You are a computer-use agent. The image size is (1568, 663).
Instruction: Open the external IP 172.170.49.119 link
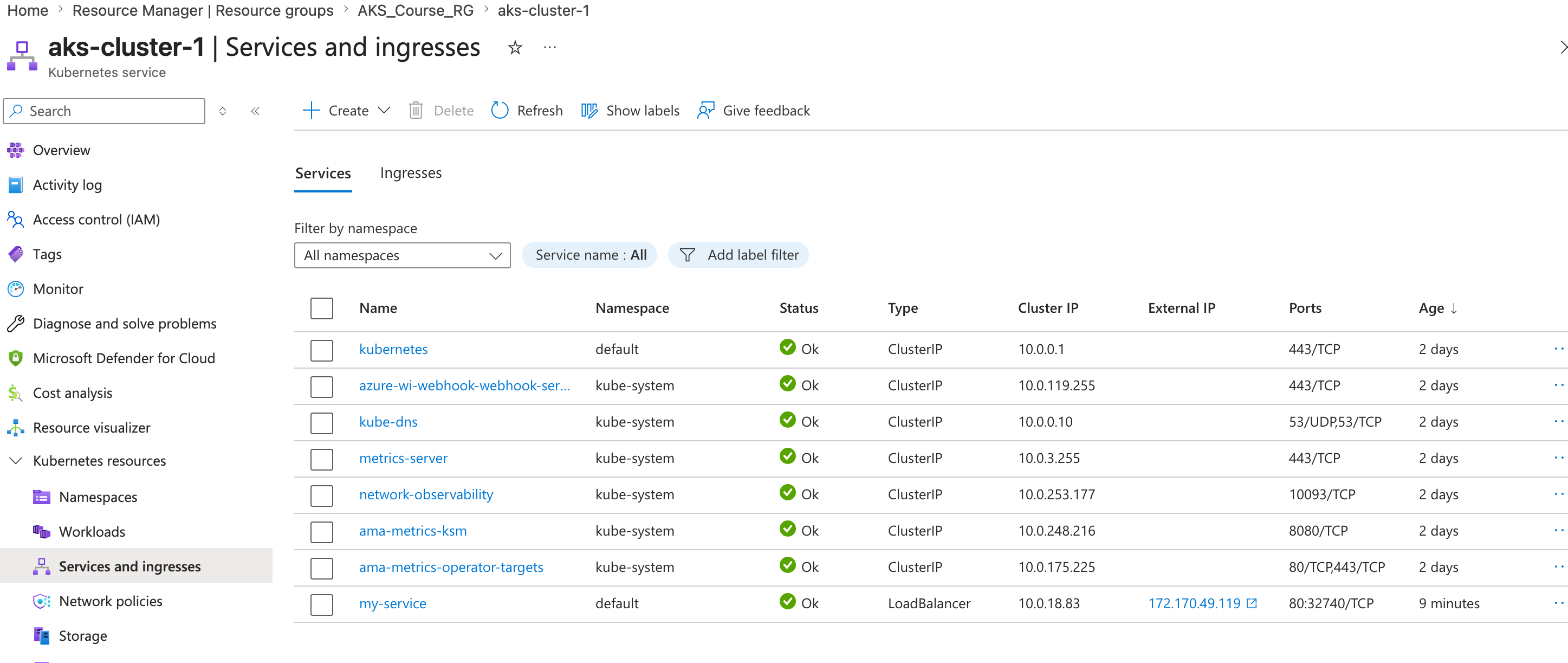pyautogui.click(x=1194, y=603)
